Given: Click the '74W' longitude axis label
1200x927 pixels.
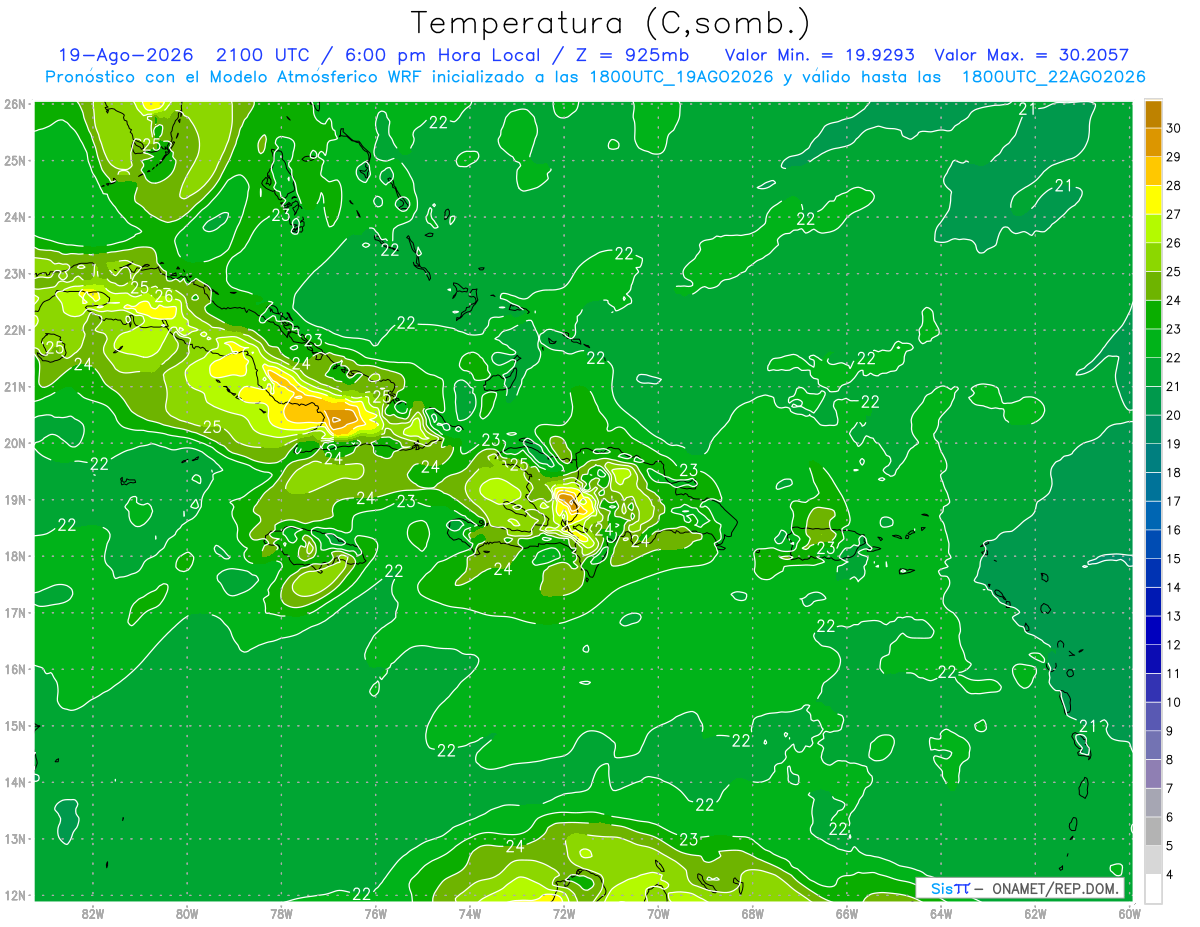Looking at the screenshot, I should [470, 913].
